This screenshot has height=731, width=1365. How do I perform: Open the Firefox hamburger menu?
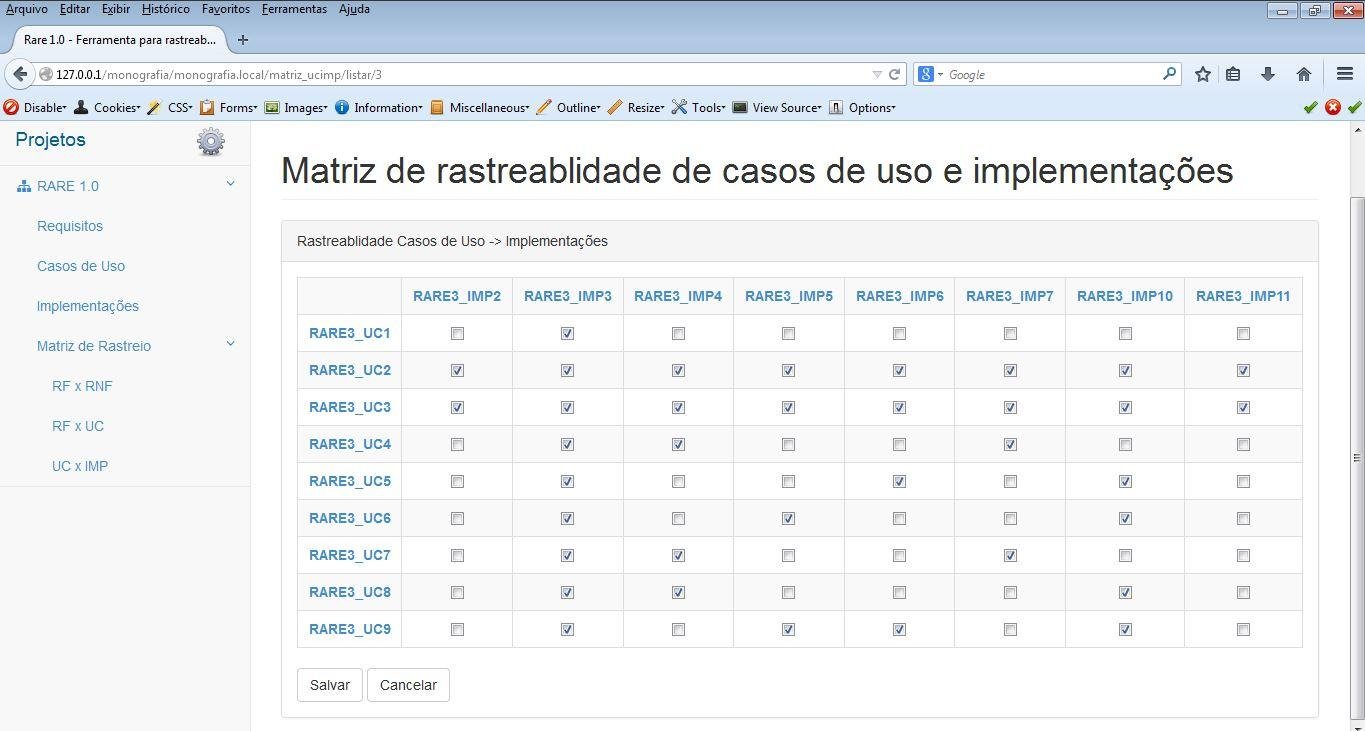point(1345,74)
